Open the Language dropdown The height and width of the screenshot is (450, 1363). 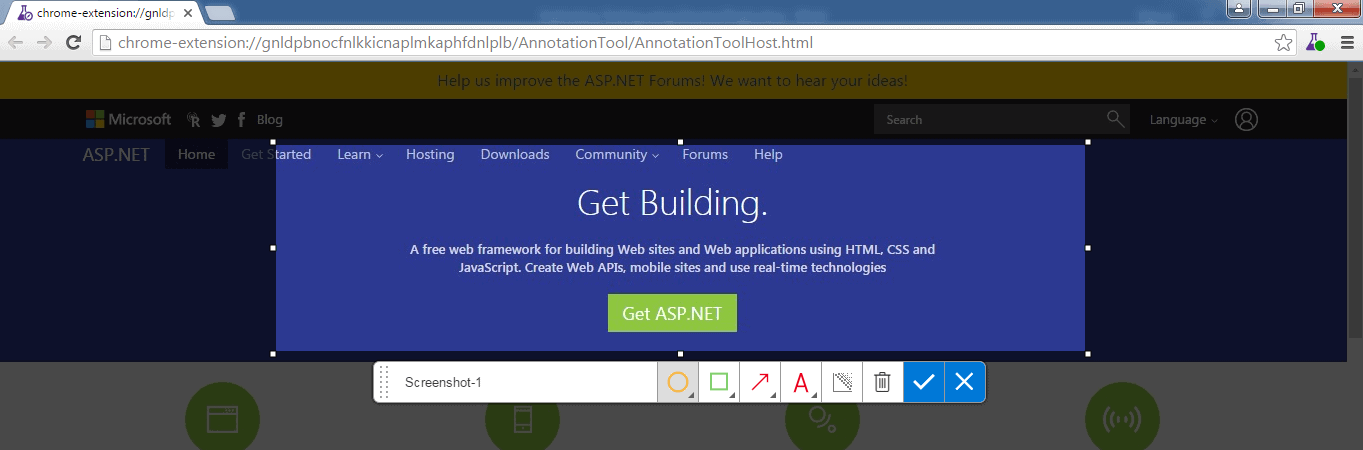tap(1184, 119)
